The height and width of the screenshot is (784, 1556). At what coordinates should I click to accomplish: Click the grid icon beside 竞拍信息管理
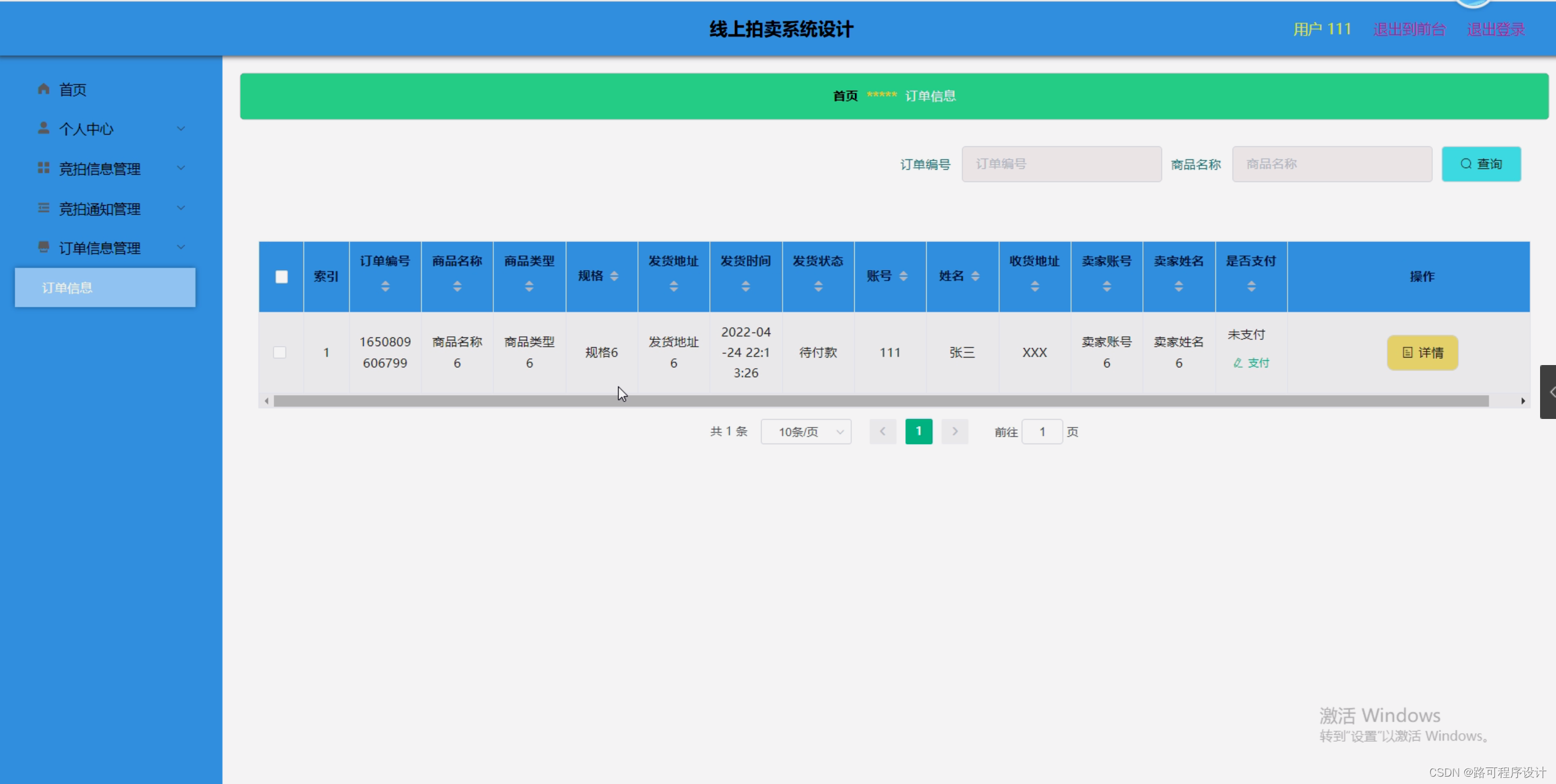coord(43,168)
